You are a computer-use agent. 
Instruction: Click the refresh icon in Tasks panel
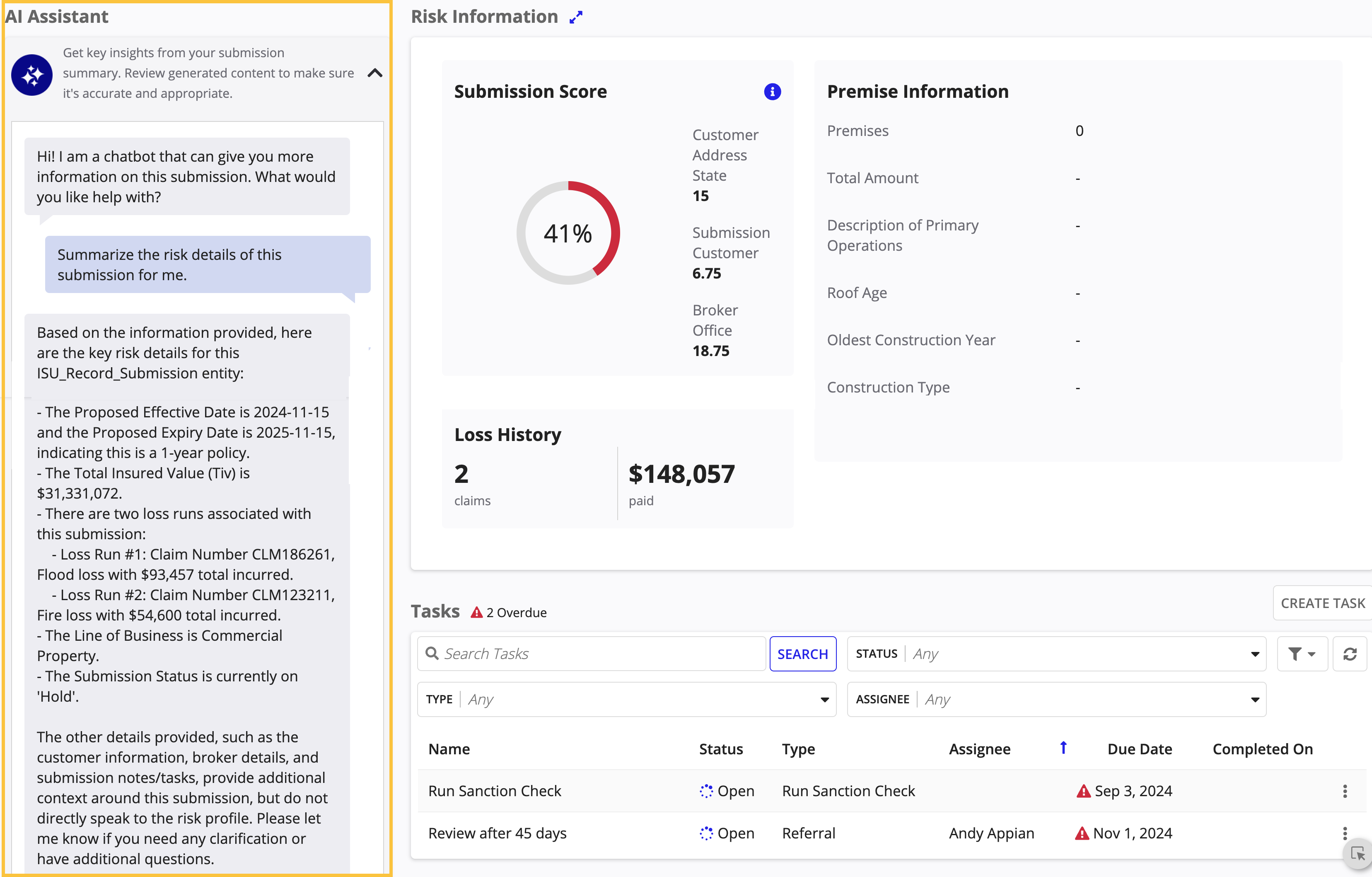1351,654
